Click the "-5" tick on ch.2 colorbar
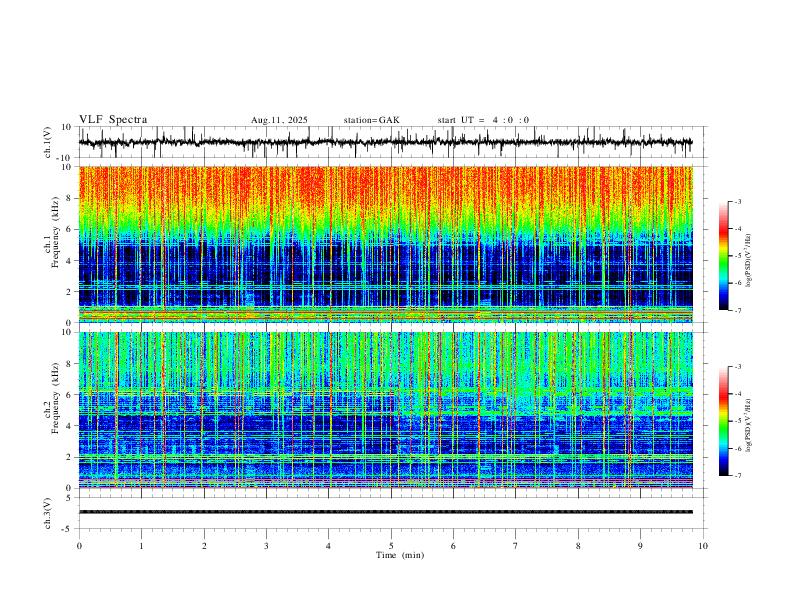 [737, 421]
